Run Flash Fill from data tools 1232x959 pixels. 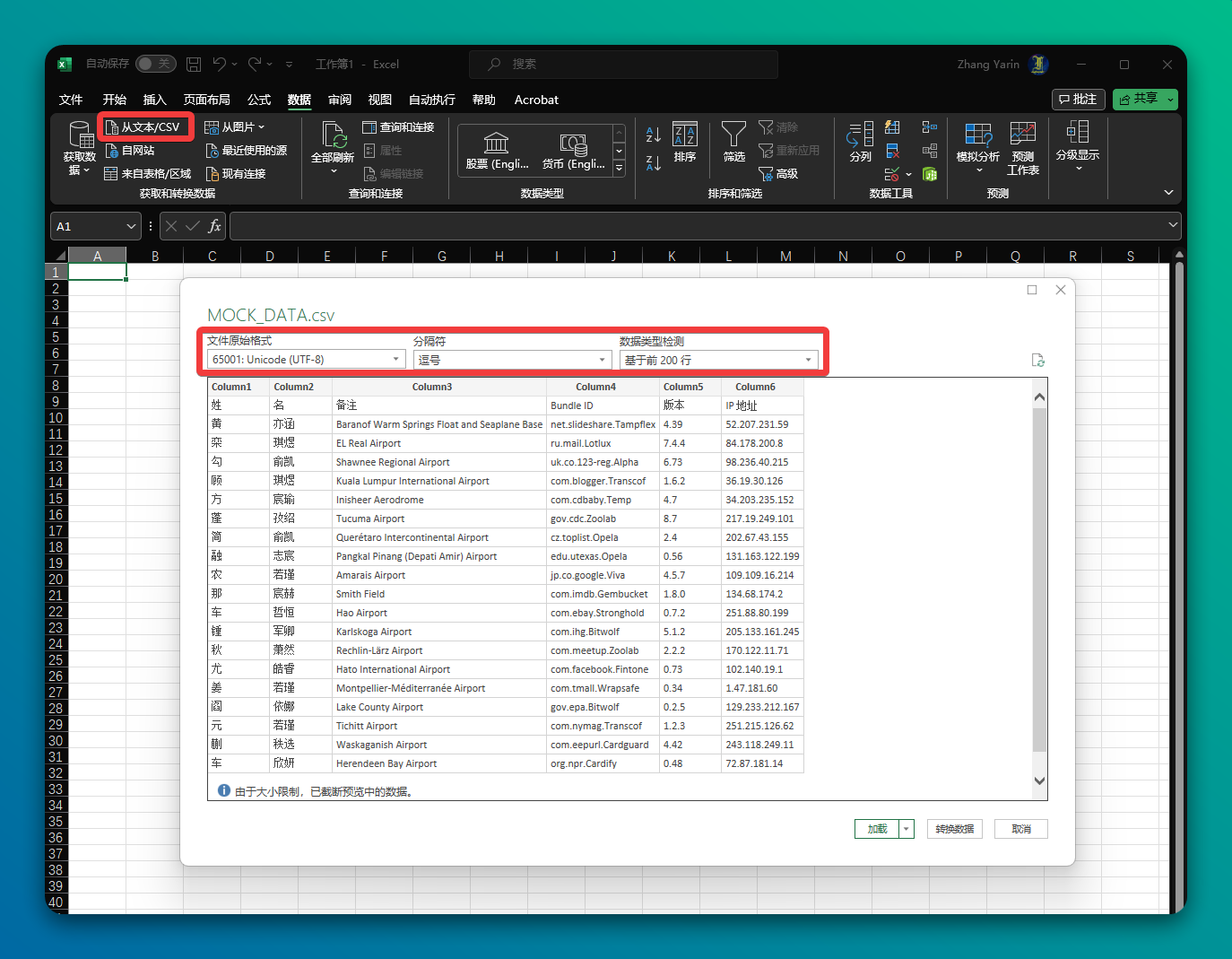[x=892, y=127]
